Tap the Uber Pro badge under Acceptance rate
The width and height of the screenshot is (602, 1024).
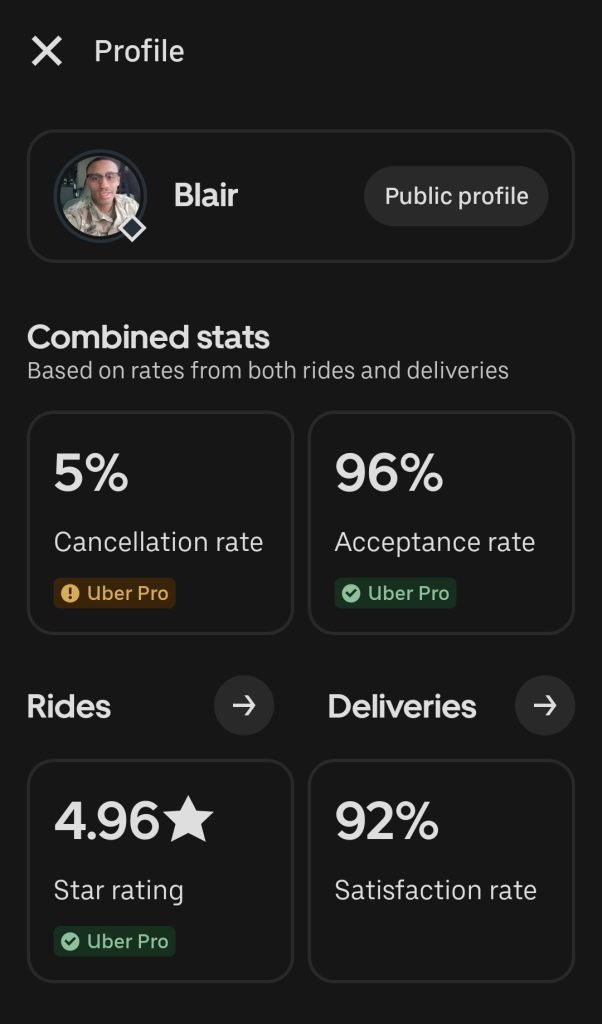(x=396, y=593)
